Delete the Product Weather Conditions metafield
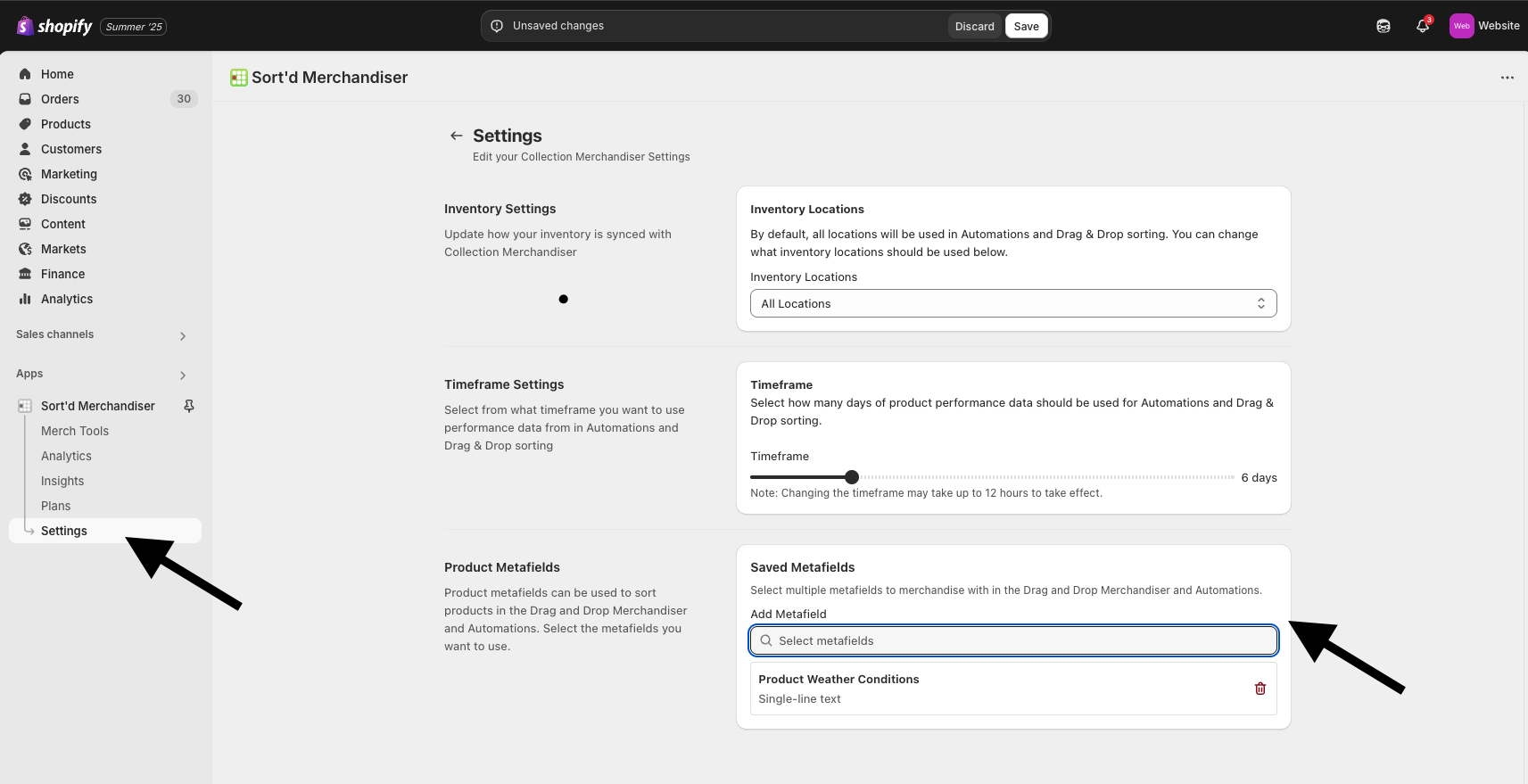Screen dimensions: 1528x784 point(1260,689)
